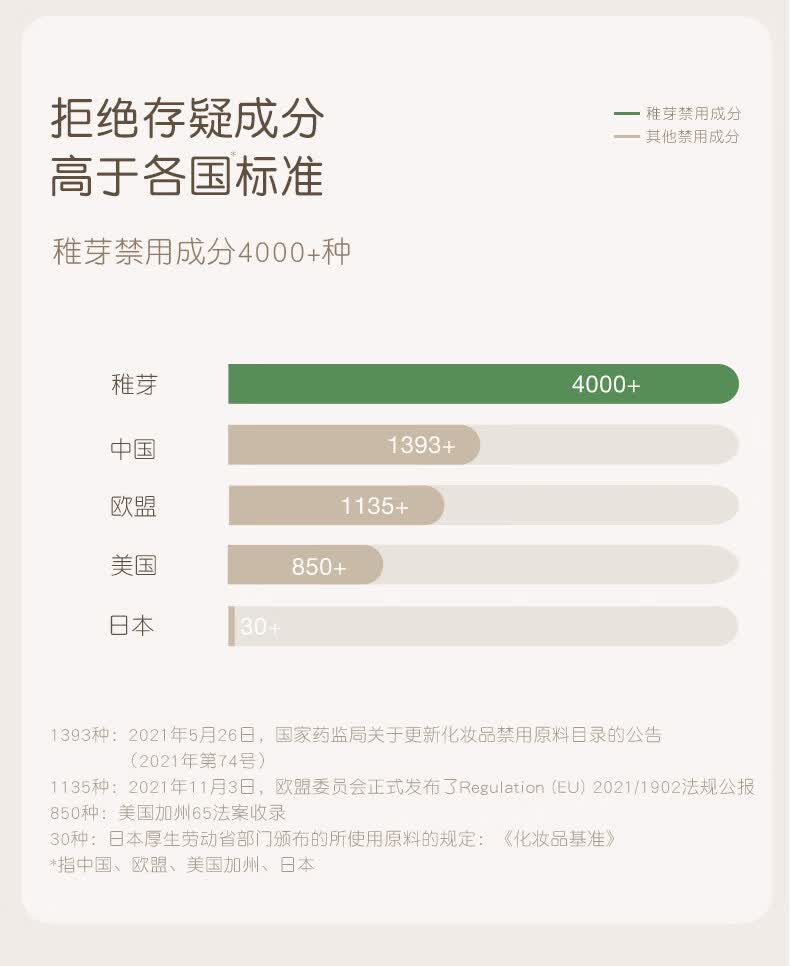Click the 稚芽 row label
Viewport: 790px width, 966px height.
tap(134, 385)
